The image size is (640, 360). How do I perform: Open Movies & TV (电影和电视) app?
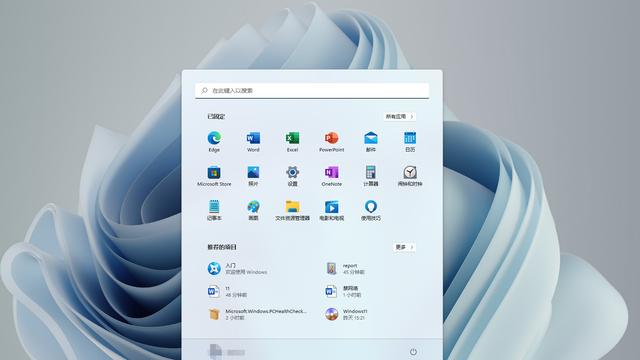[331, 210]
